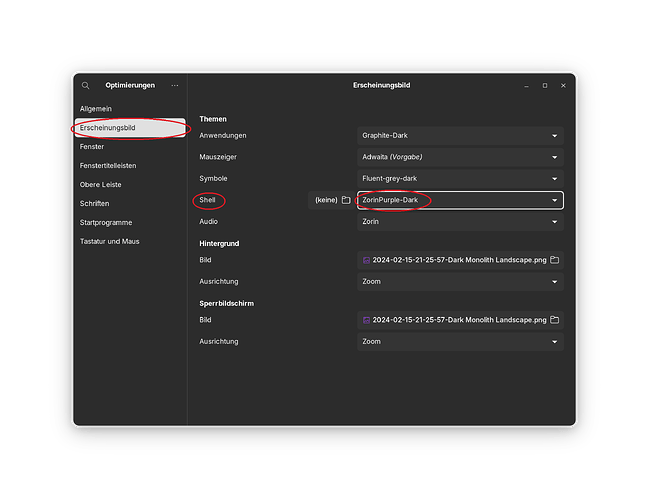Click folder icon in Hintergrund Bild field
This screenshot has height=499, width=649.
[554, 260]
